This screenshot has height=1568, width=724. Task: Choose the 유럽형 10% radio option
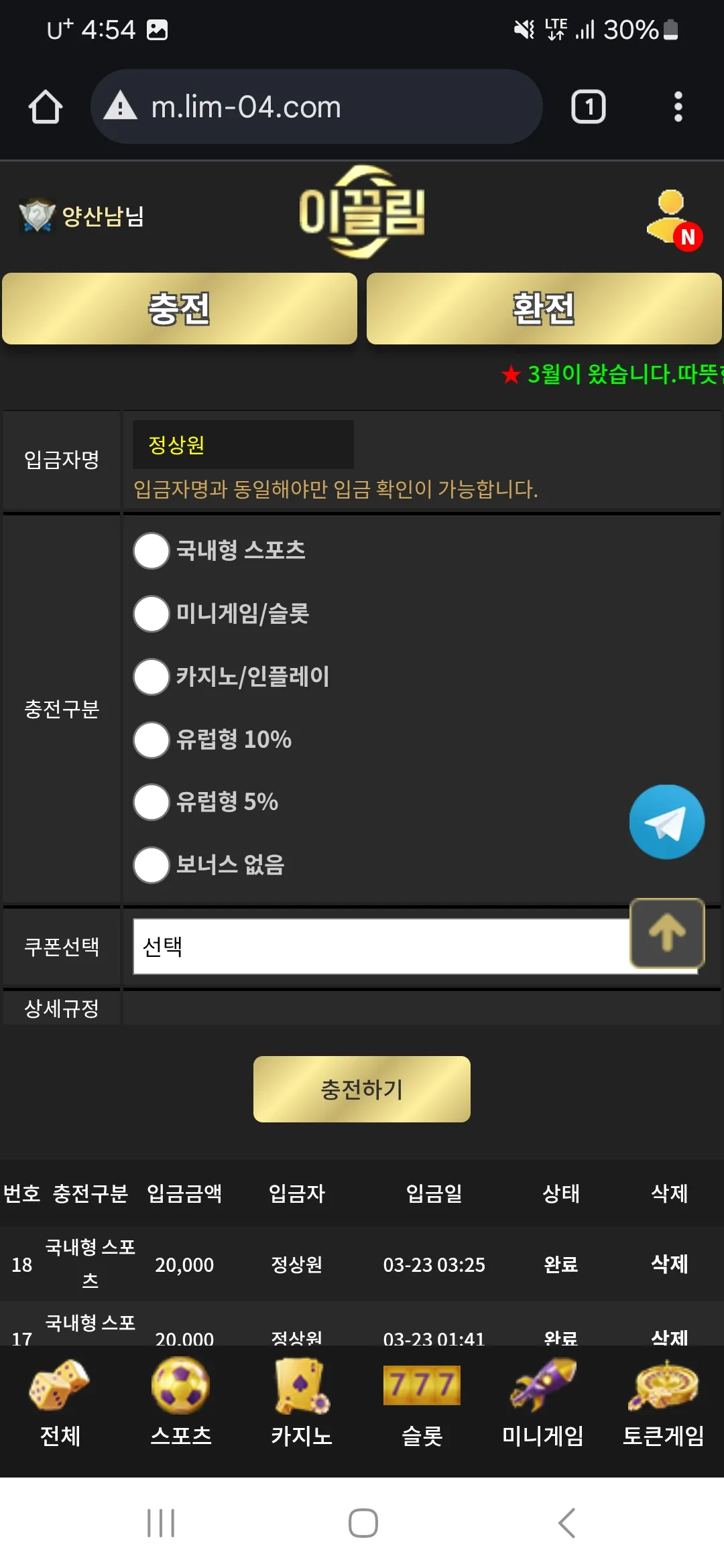[152, 740]
